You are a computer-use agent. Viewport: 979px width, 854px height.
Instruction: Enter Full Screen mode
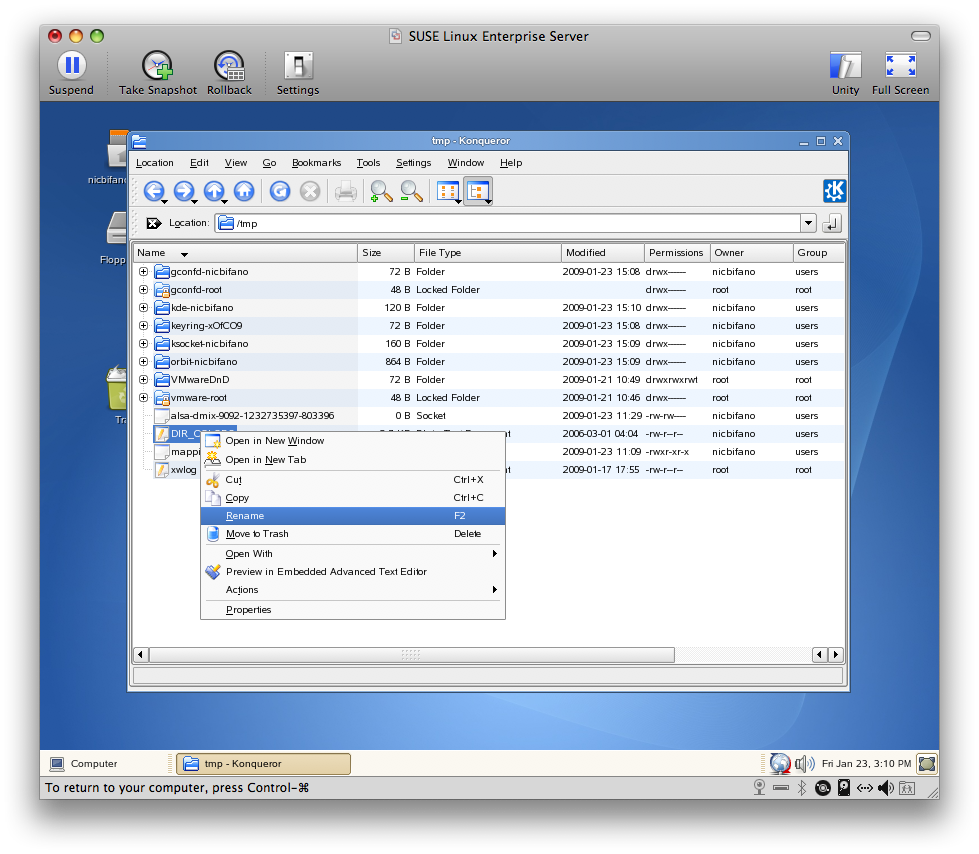[x=900, y=74]
